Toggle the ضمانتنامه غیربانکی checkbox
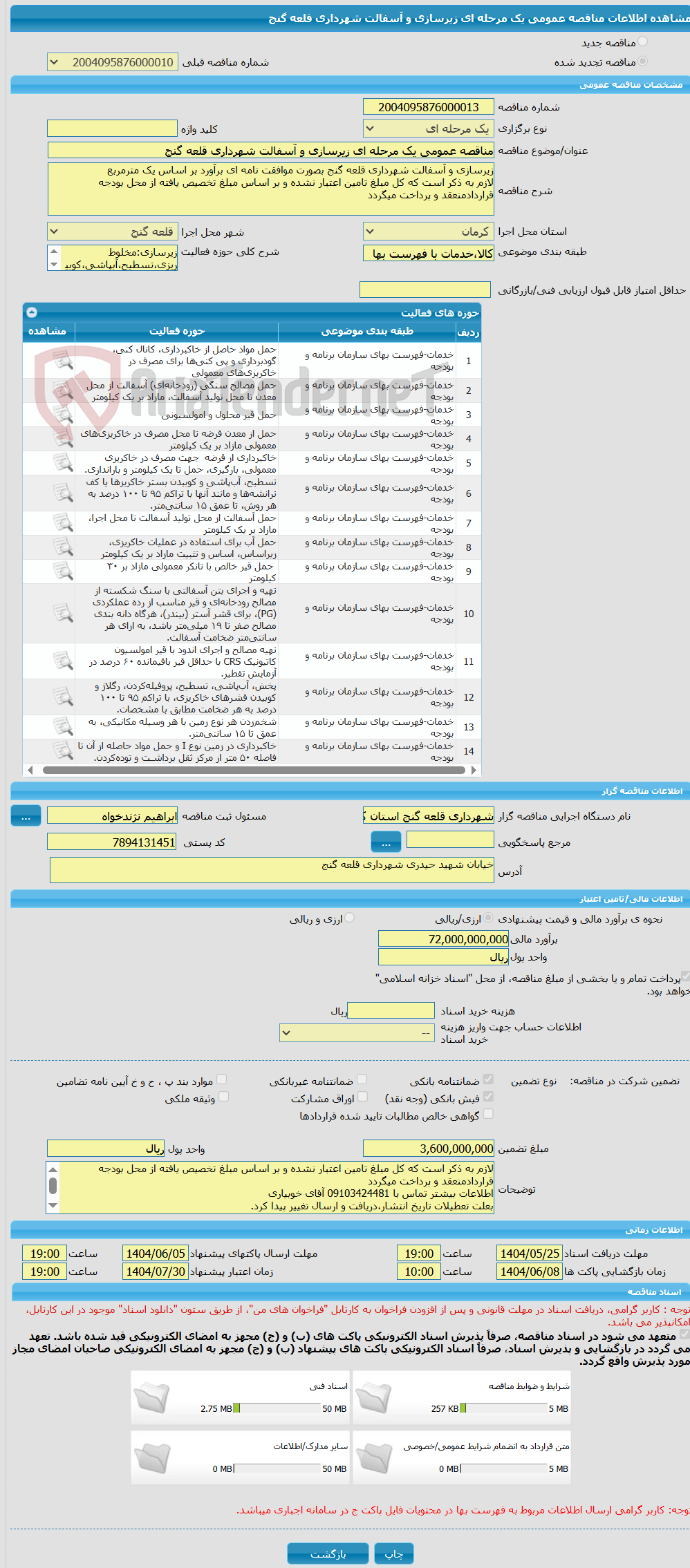690x1568 pixels. (x=362, y=1079)
